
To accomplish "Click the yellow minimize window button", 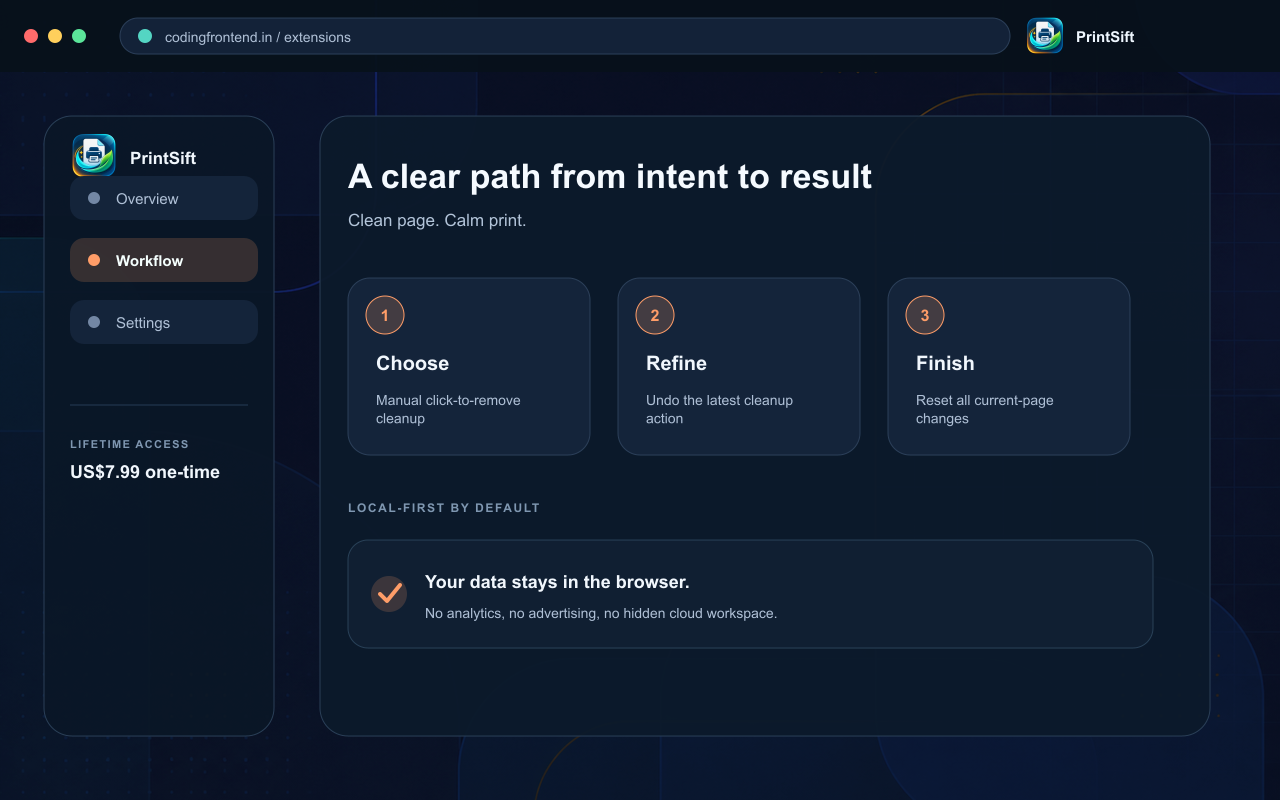I will (x=55, y=36).
